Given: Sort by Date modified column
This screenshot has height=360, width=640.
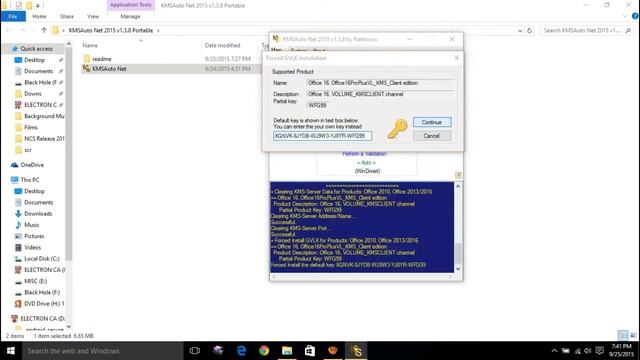Looking at the screenshot, I should click(222, 45).
